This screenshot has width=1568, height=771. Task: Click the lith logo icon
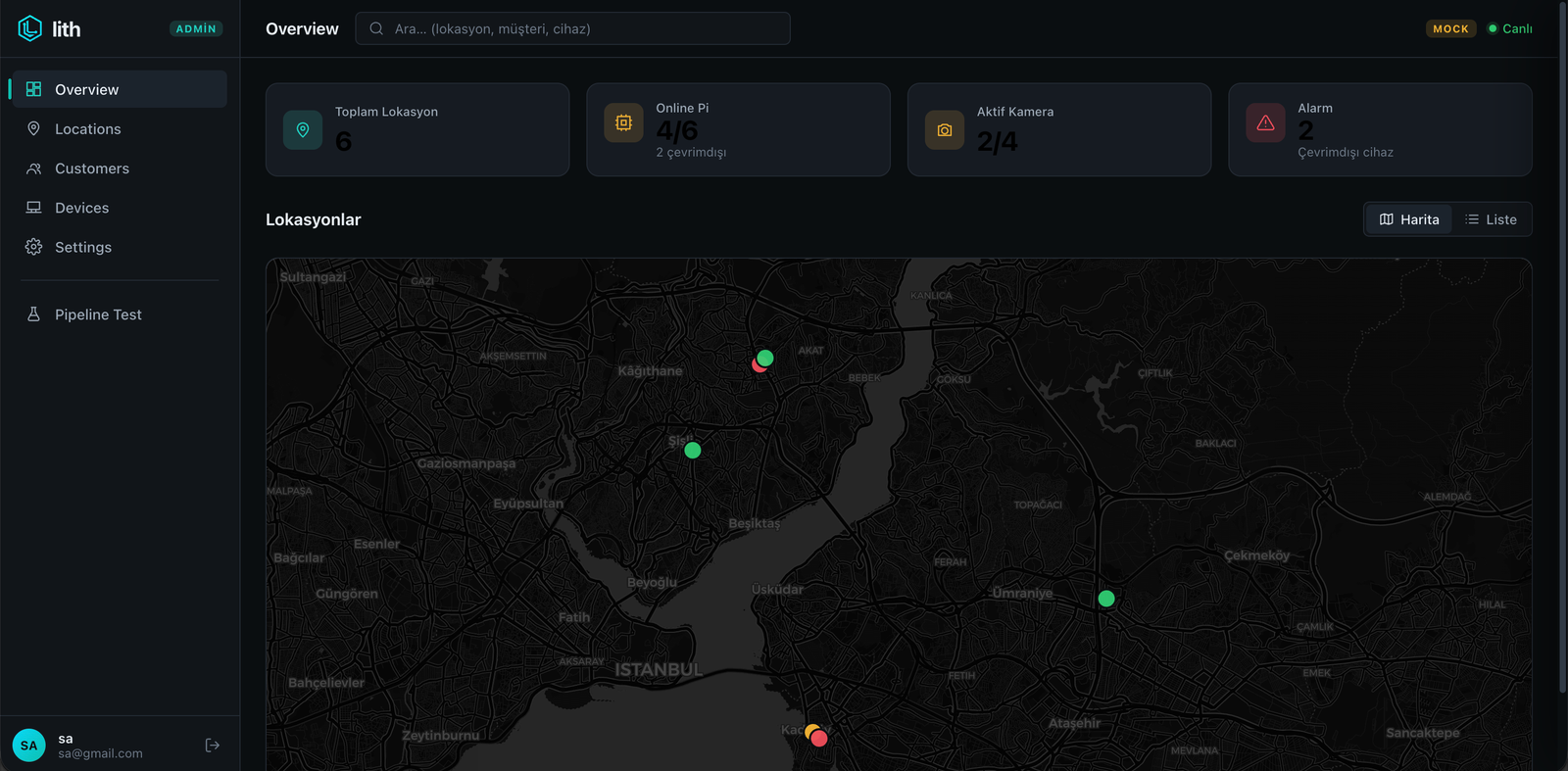coord(30,28)
